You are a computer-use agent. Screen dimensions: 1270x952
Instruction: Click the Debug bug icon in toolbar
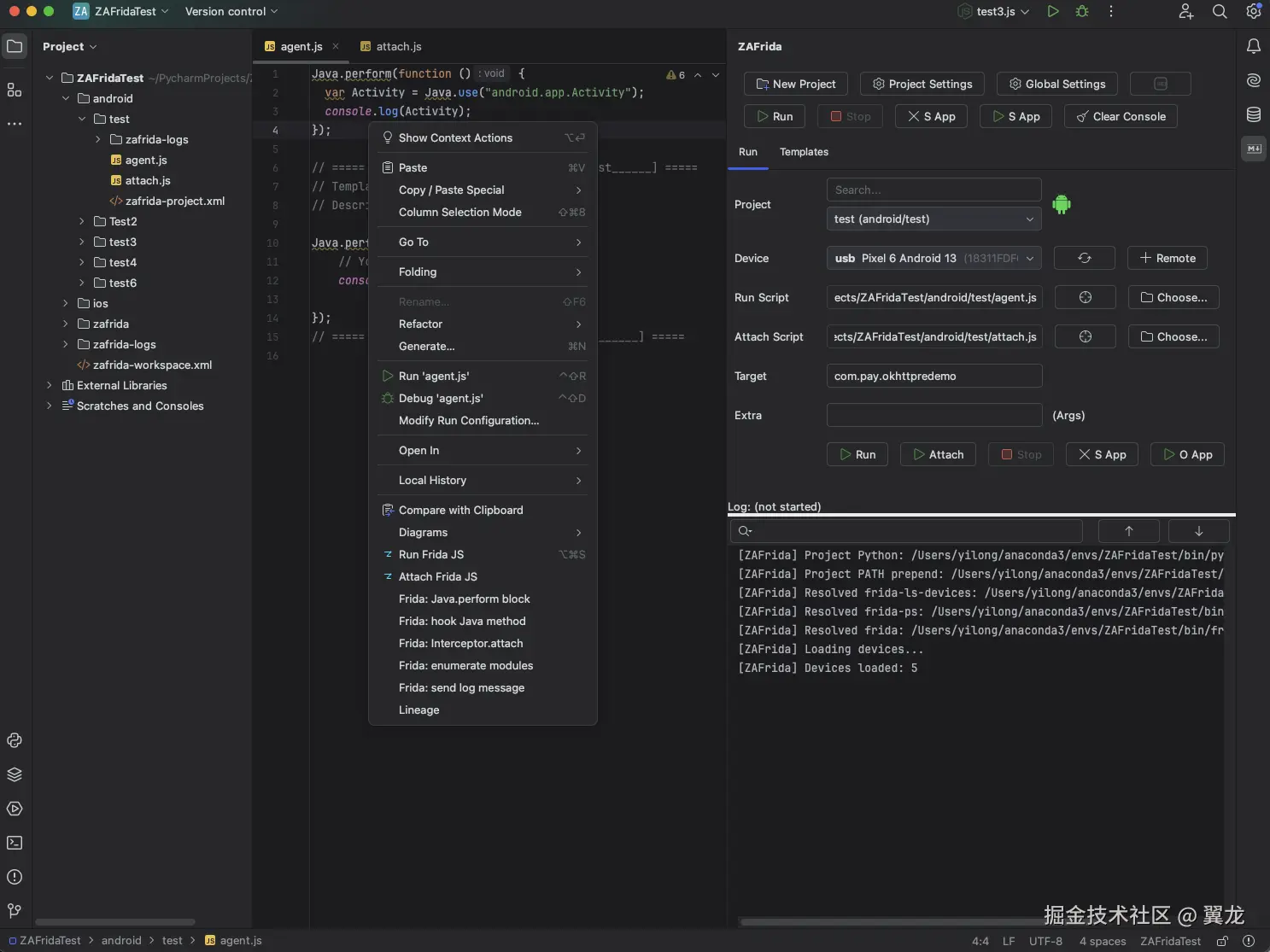pos(1082,11)
